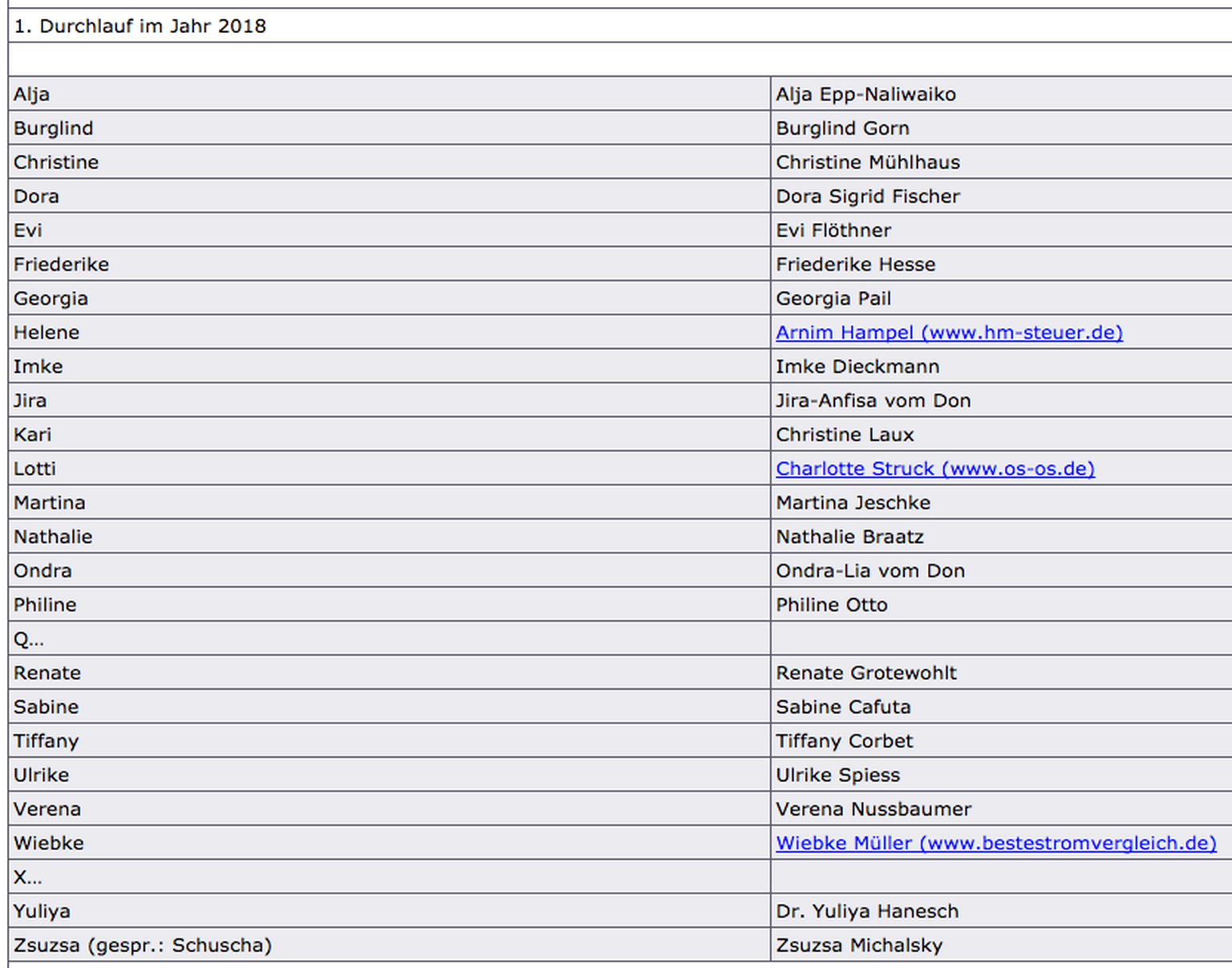Select 'Helene' in the first column
Viewport: 1232px width, 968px height.
click(47, 332)
